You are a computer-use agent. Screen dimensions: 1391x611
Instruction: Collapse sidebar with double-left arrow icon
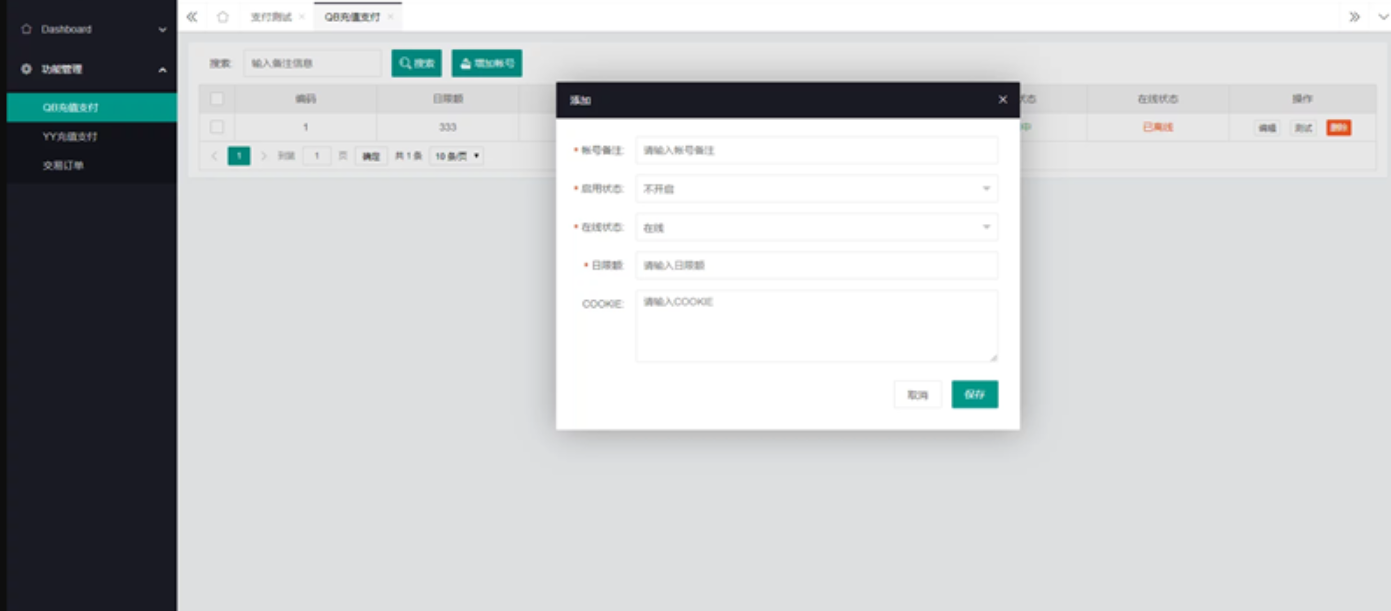(192, 17)
